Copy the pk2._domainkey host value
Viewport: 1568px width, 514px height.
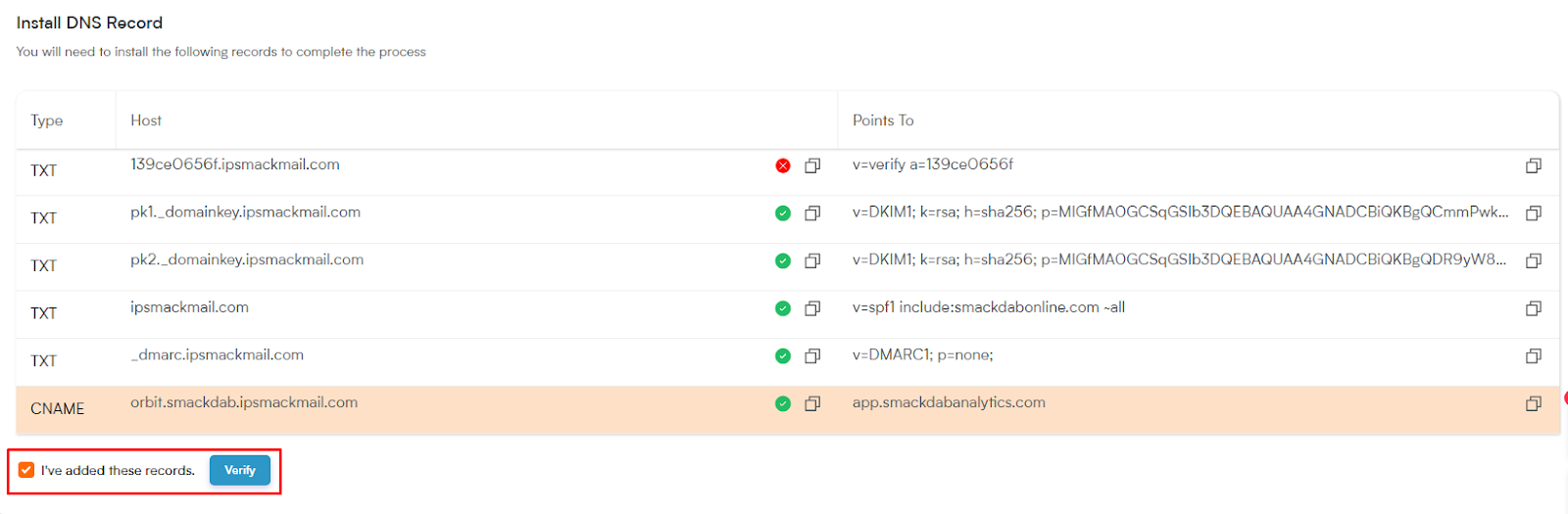(812, 260)
